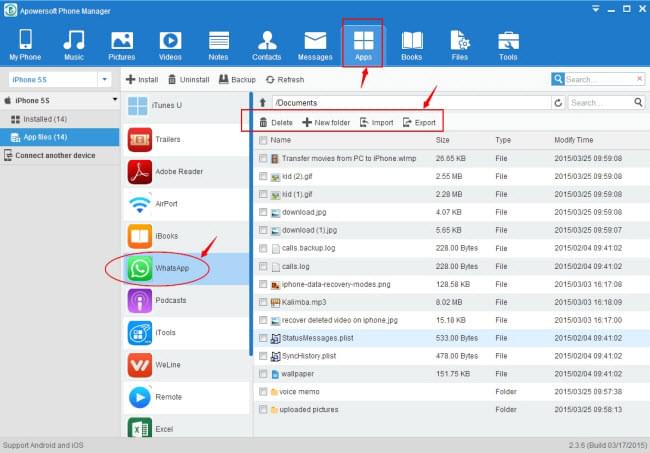Select the iTools app
Screen dimensions: 650x453
coord(186,332)
